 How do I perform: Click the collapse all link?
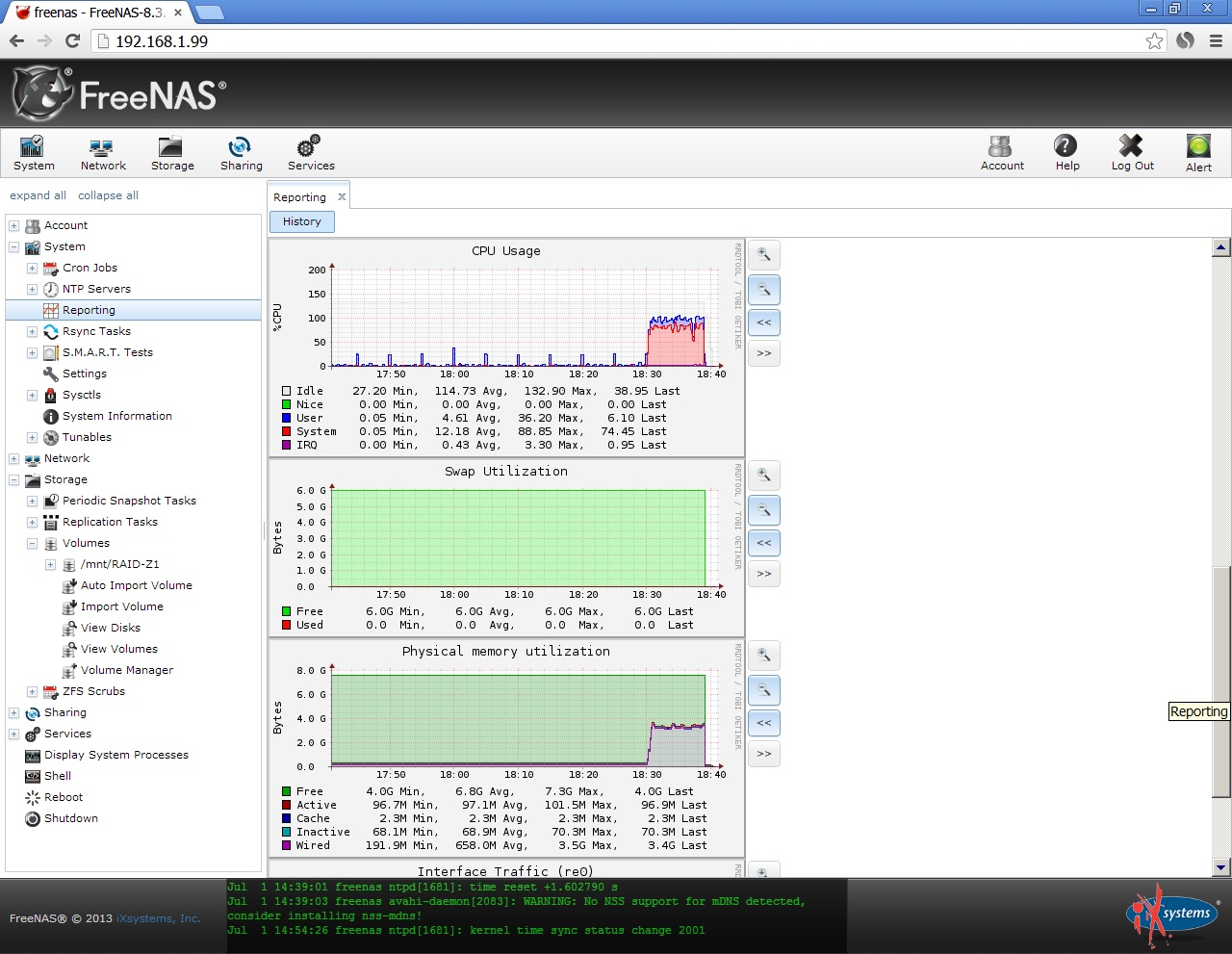[108, 195]
